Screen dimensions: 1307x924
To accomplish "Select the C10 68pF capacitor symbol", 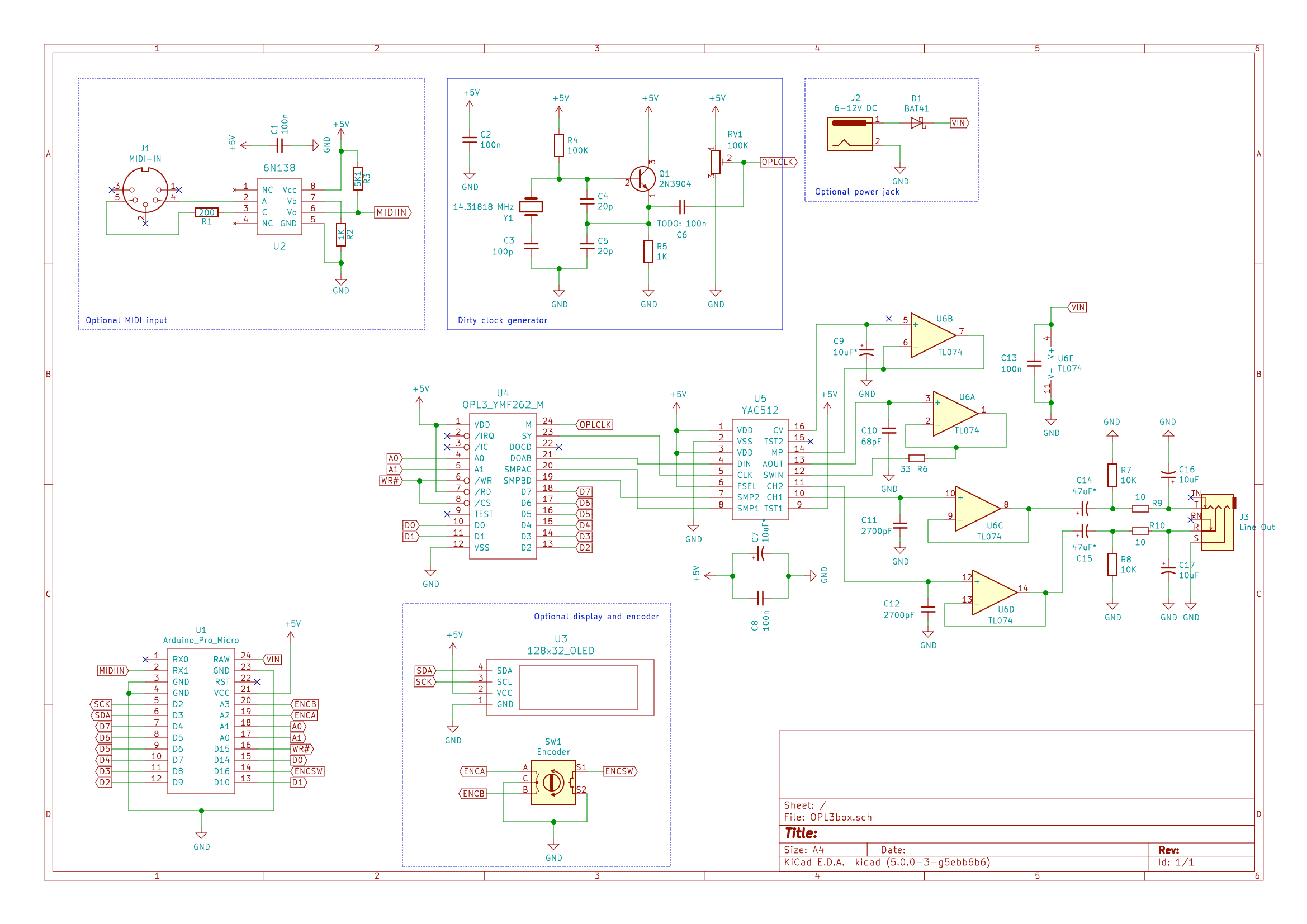I will (x=889, y=430).
